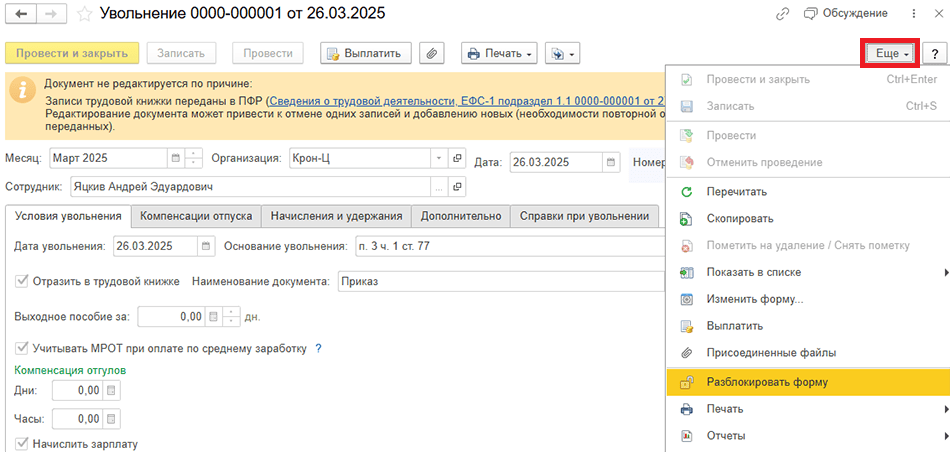Toggle Отразить в трудовой книжке checkbox

[22, 281]
